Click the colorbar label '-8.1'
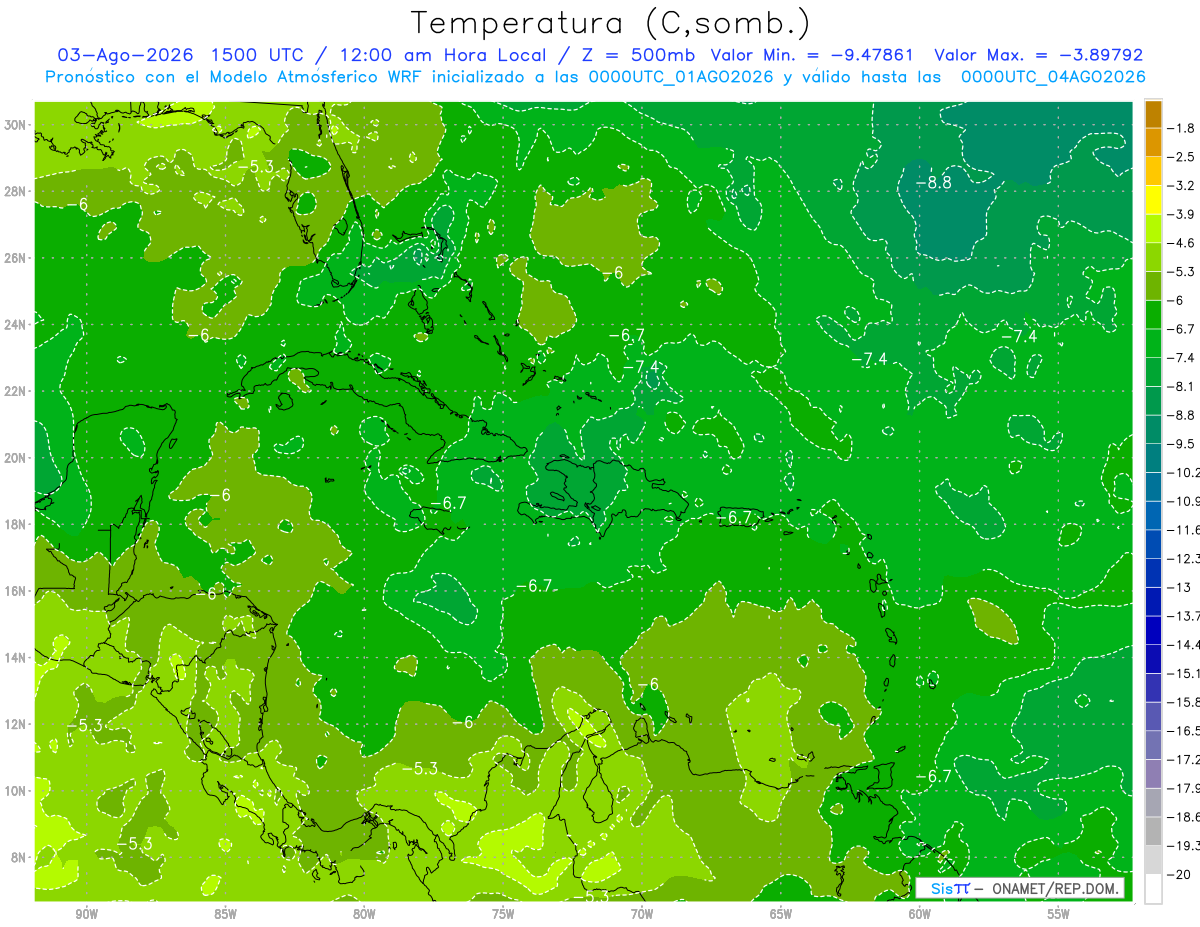Viewport: 1200px width, 927px height. tap(1181, 386)
